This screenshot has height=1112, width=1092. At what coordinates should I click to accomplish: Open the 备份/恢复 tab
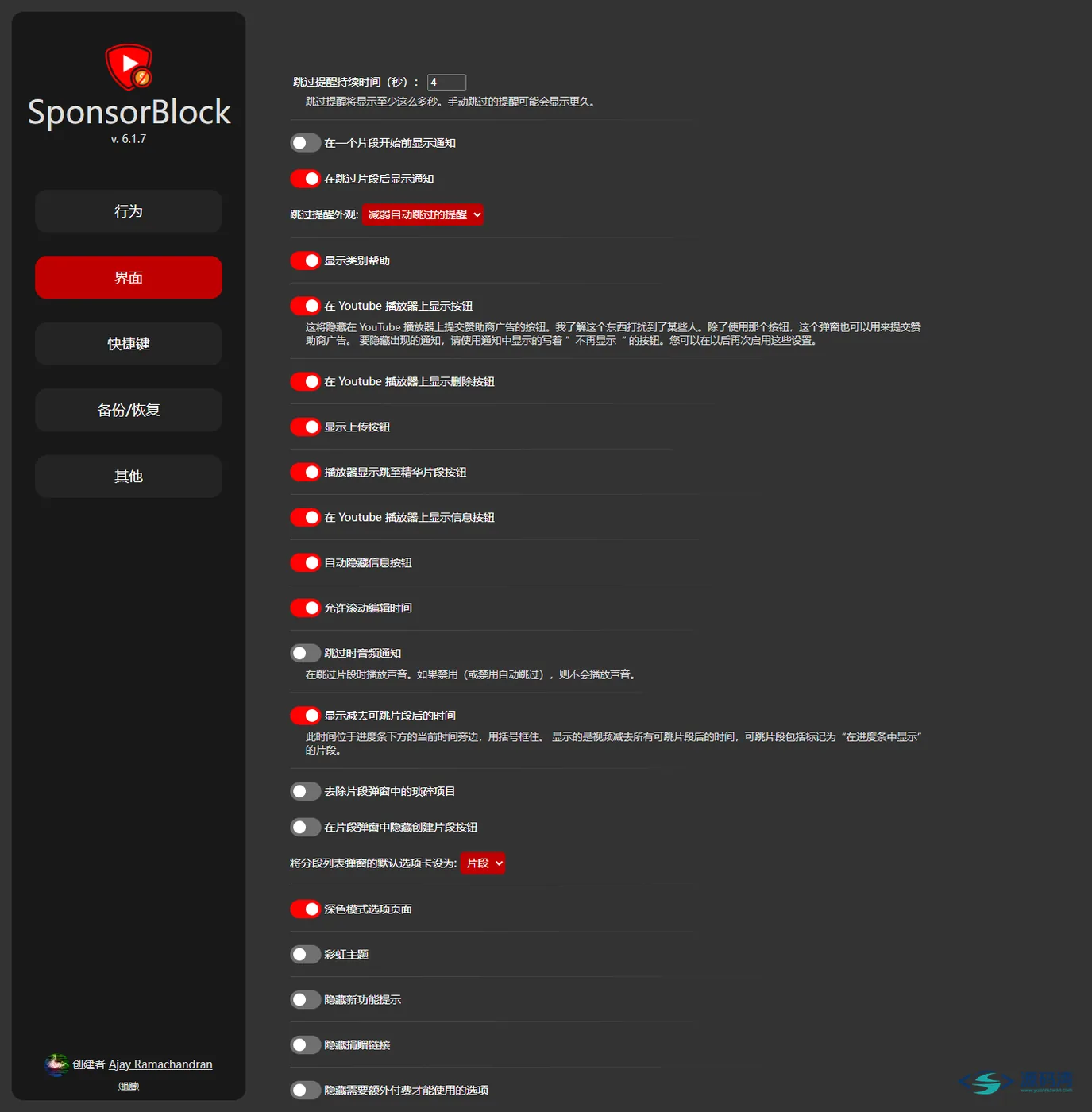point(129,410)
